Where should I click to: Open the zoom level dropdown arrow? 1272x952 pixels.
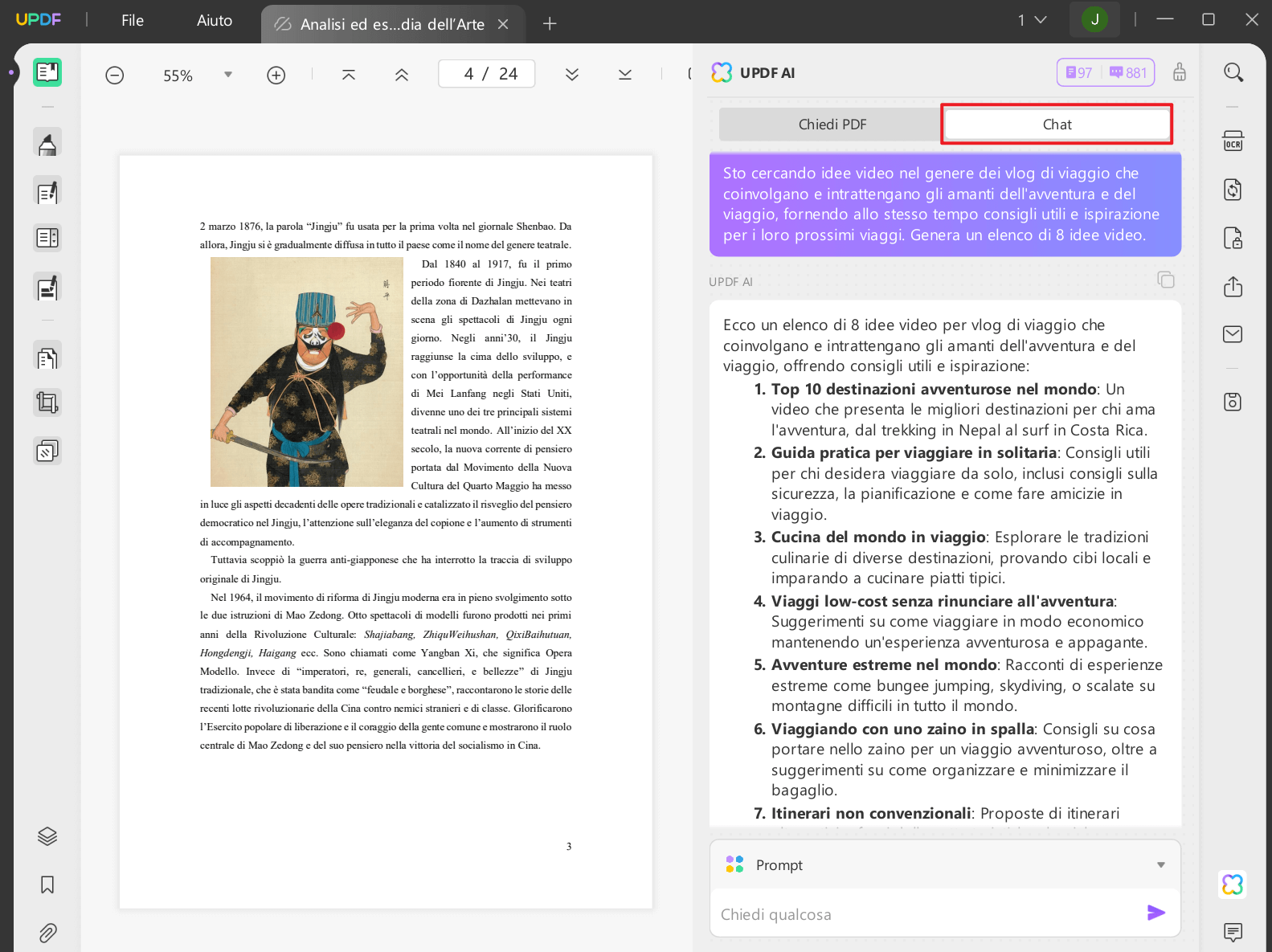coord(228,75)
